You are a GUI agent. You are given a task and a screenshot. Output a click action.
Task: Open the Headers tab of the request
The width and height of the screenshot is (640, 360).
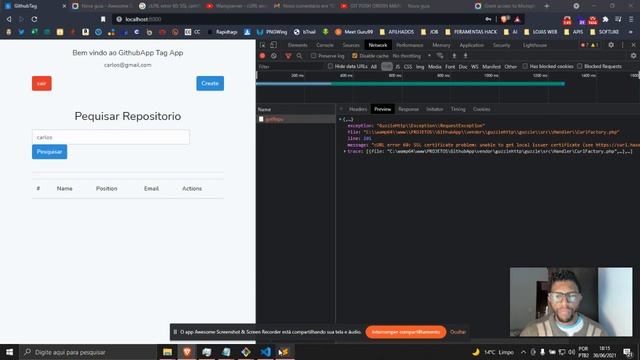[358, 109]
